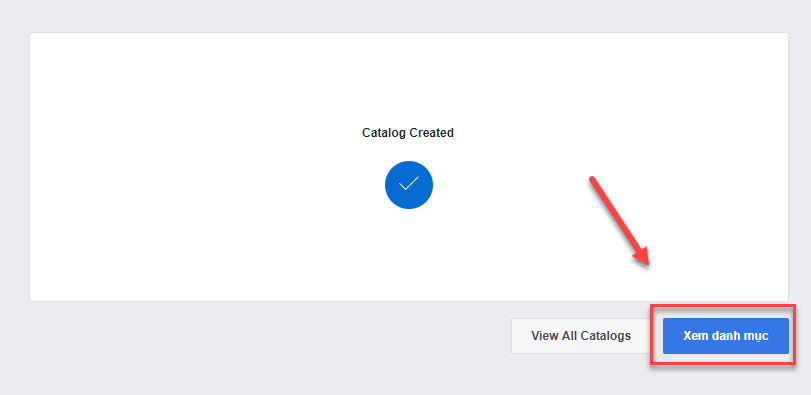Click the tail of the red arrow
The image size is (811, 395).
593,180
